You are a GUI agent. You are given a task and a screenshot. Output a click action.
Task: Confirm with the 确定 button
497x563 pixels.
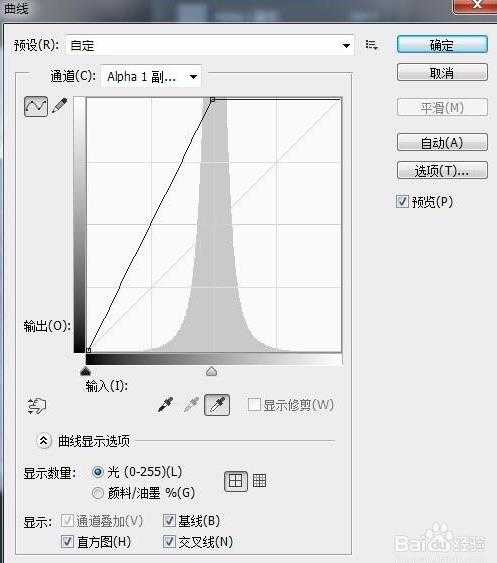coord(442,45)
